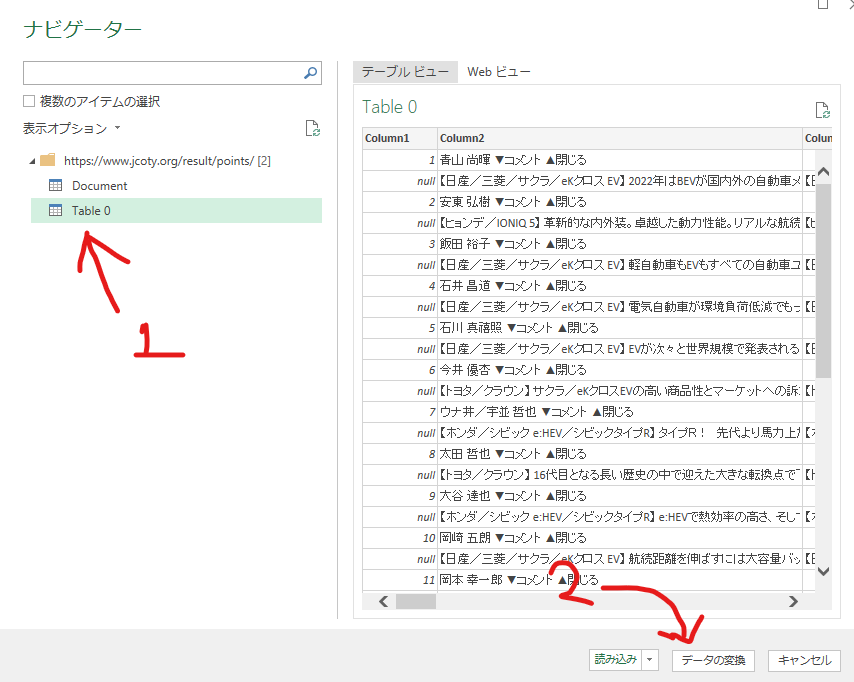Screen dimensions: 854x682
Task: Click the jcoty.org URL folder icon
Action: tap(48, 160)
